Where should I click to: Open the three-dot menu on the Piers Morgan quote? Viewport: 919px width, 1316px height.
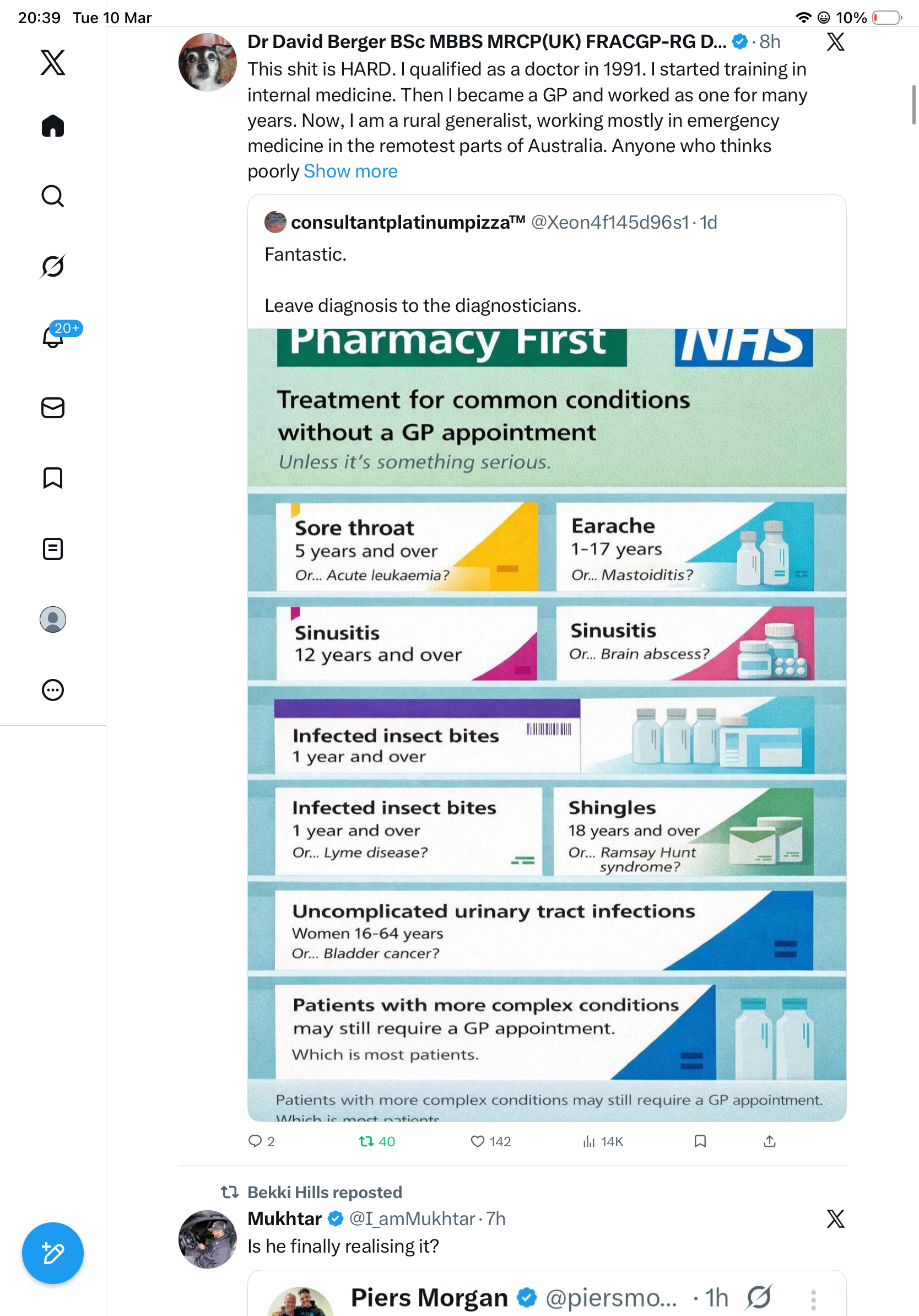(813, 1300)
